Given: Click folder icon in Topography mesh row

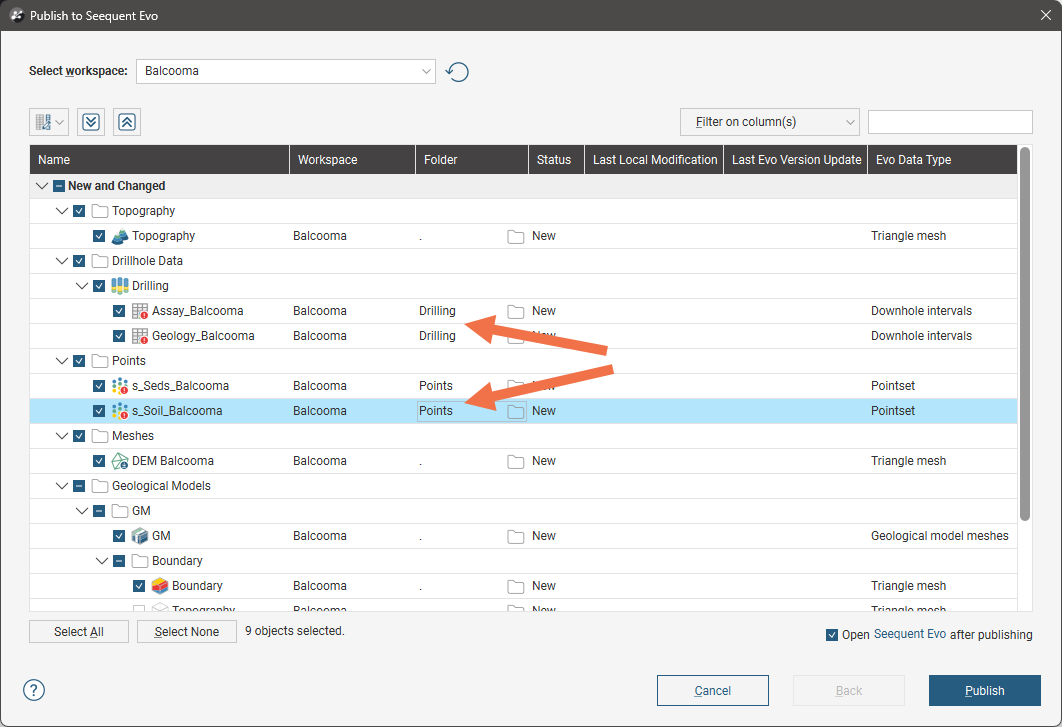Looking at the screenshot, I should [x=516, y=237].
